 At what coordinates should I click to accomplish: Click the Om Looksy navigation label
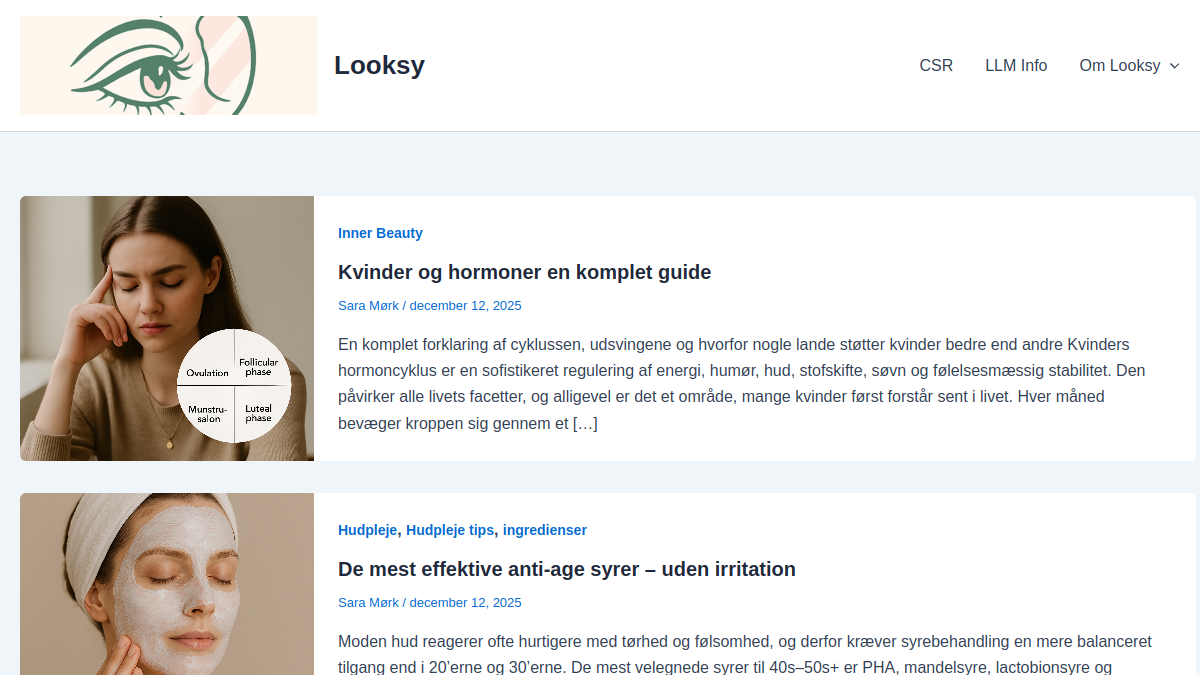[1120, 65]
